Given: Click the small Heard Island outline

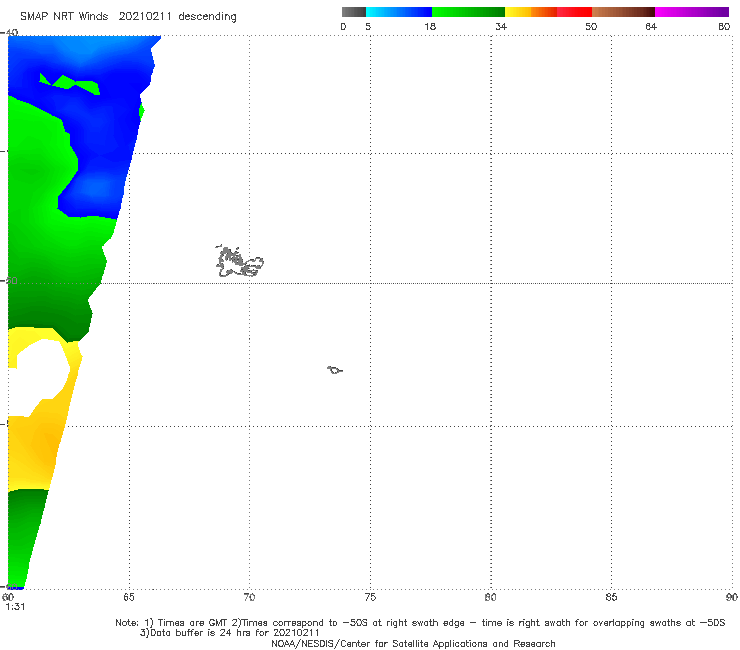Looking at the screenshot, I should [335, 370].
